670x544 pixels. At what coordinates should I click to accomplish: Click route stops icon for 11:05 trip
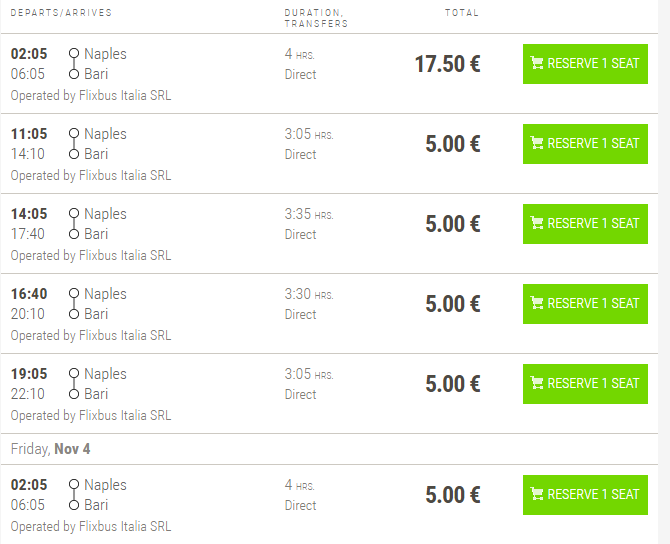[x=73, y=144]
